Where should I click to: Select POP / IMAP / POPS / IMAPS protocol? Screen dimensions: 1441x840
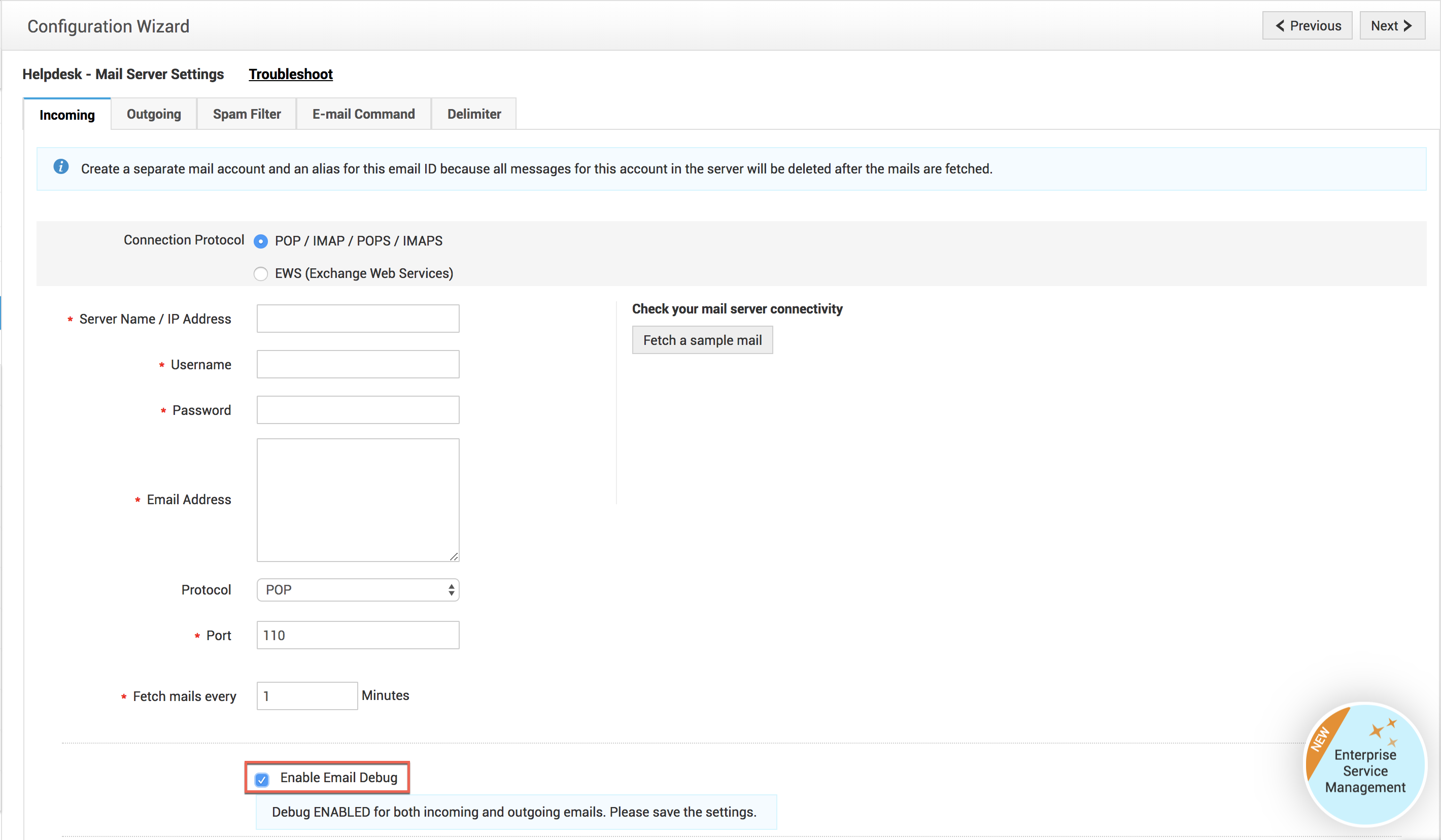coord(261,241)
